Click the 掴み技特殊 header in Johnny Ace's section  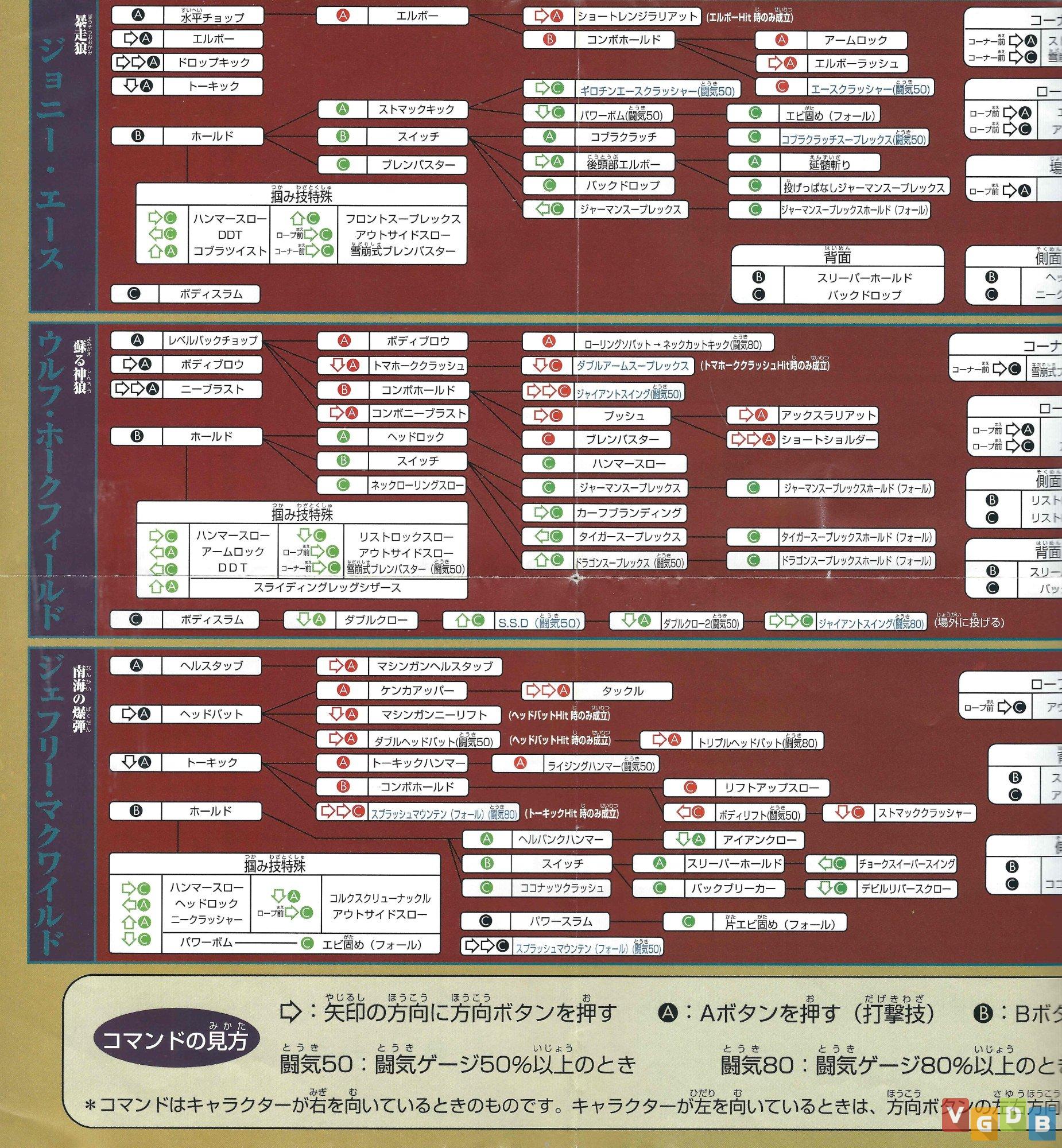pyautogui.click(x=302, y=195)
